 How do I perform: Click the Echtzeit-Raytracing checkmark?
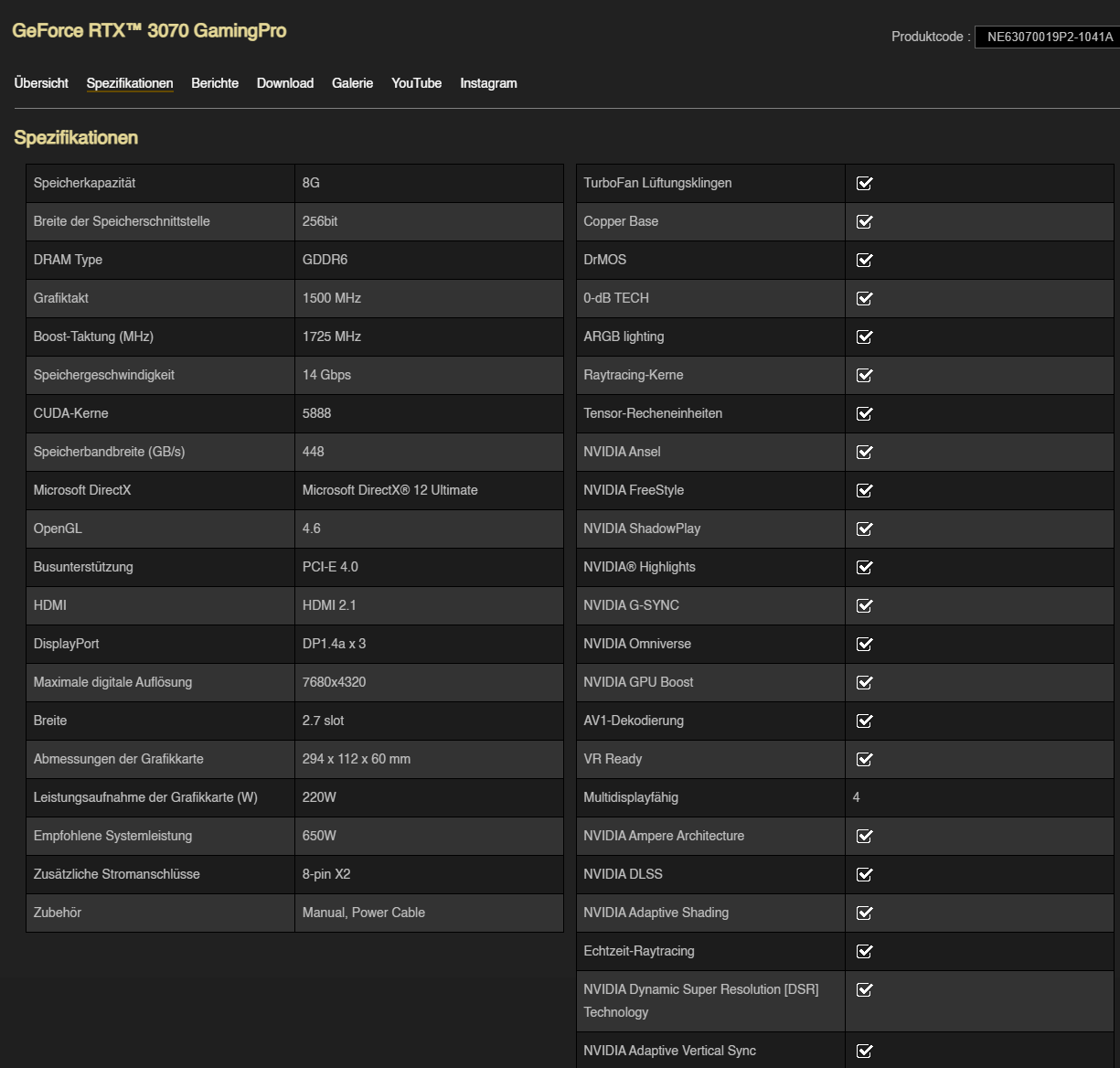[865, 951]
